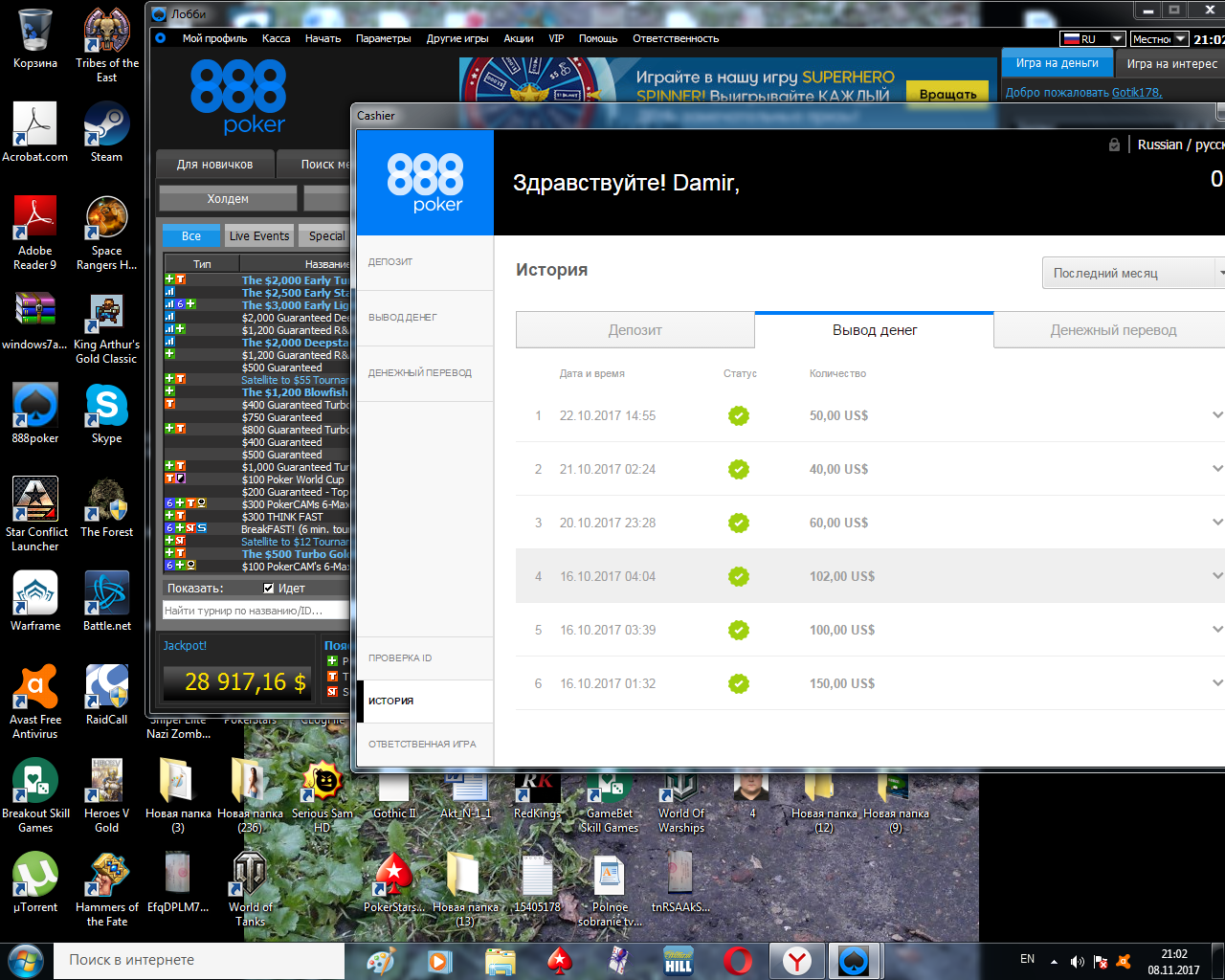Viewport: 1225px width, 980px height.
Task: Click the Opera browser taskbar icon
Action: pos(737,961)
